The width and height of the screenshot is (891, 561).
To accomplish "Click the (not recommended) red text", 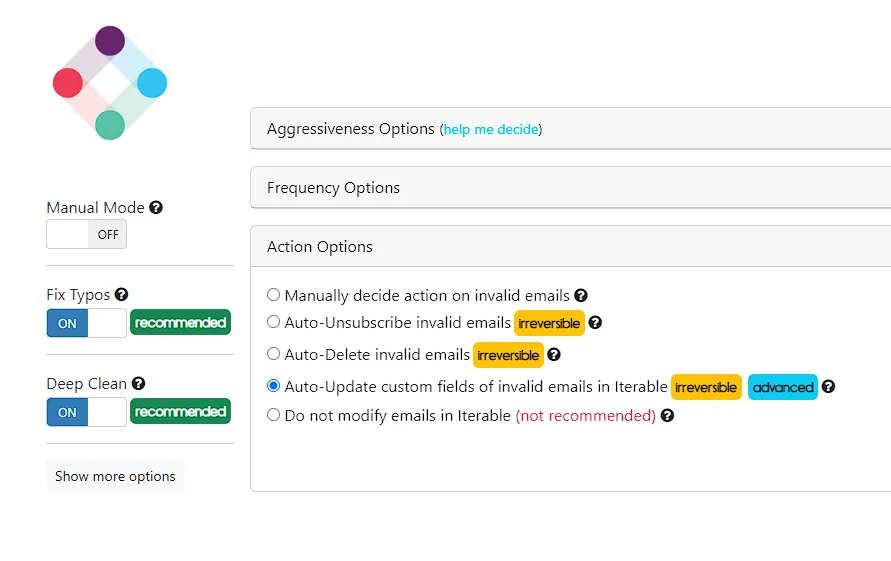I will [x=585, y=416].
